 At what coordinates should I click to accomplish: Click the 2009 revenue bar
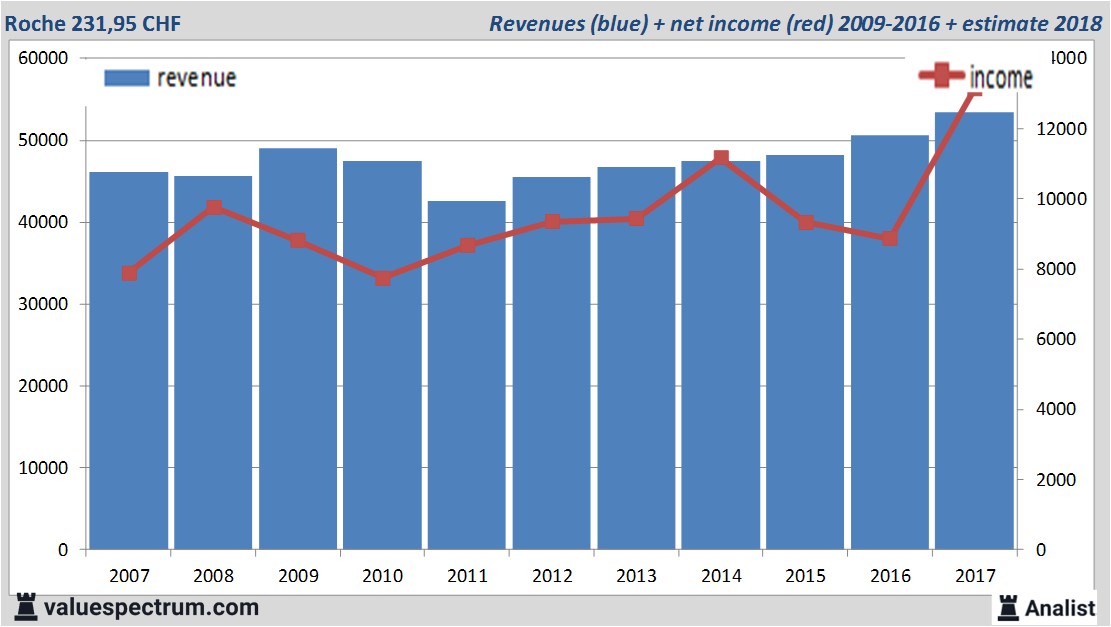(298, 350)
